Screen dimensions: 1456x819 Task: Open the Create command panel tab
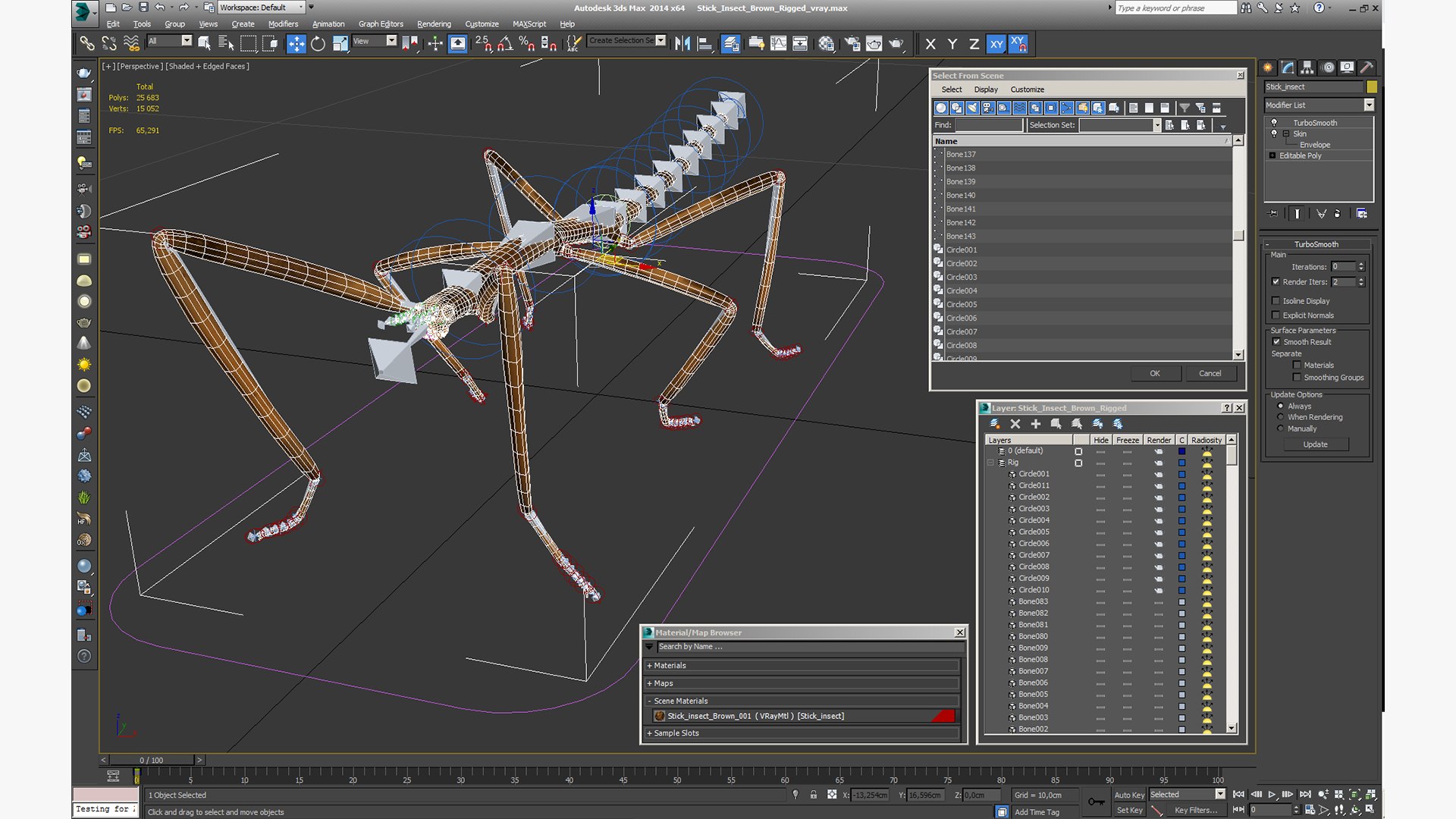click(1268, 67)
